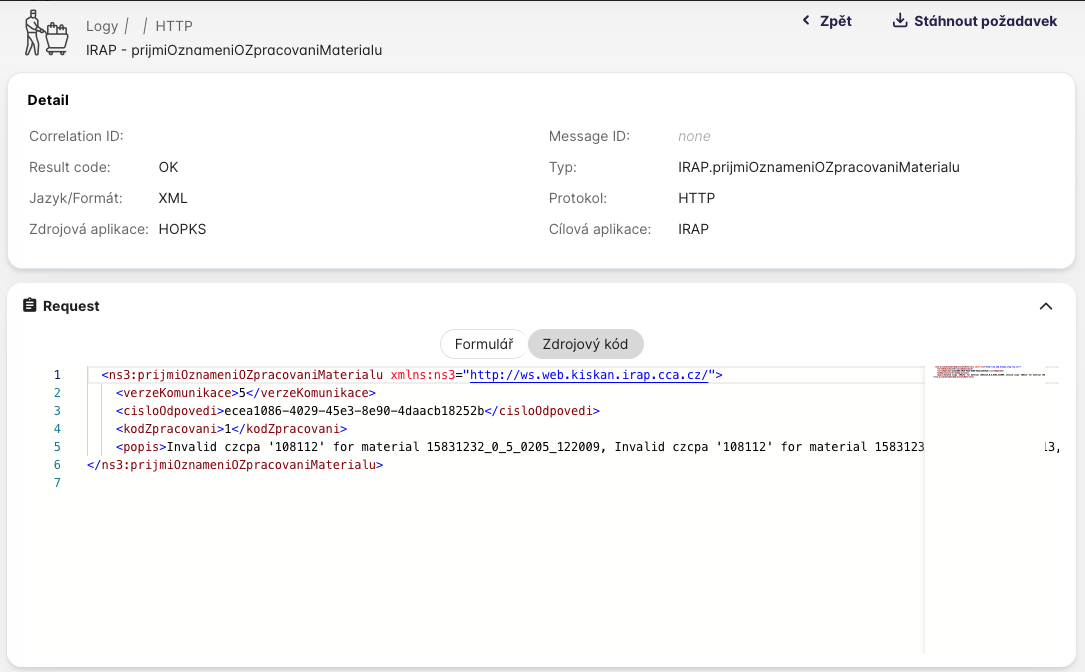Switch to the Formulář tab
The height and width of the screenshot is (672, 1085).
pyautogui.click(x=484, y=344)
